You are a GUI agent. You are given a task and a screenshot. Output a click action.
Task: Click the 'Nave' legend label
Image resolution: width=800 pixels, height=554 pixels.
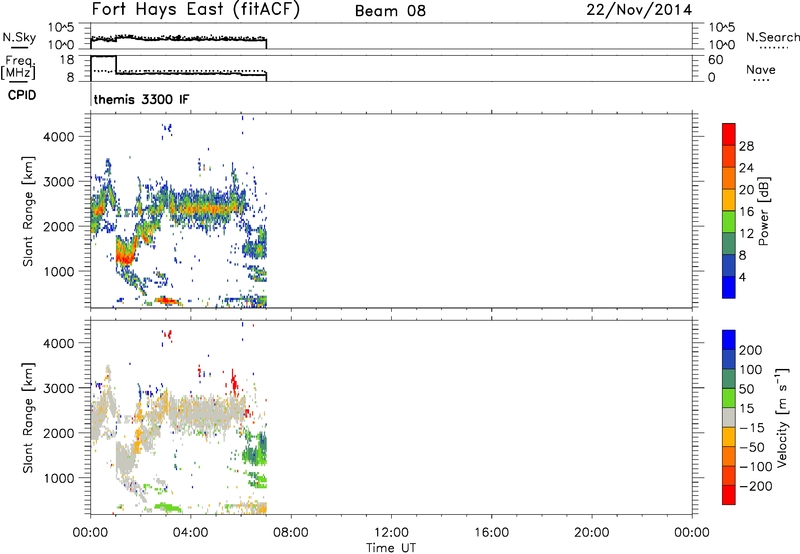point(761,69)
